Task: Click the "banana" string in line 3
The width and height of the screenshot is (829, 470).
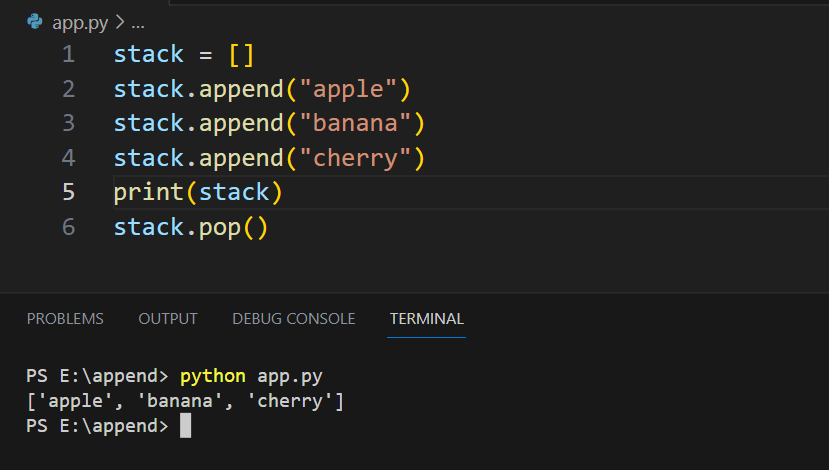Action: [x=355, y=123]
